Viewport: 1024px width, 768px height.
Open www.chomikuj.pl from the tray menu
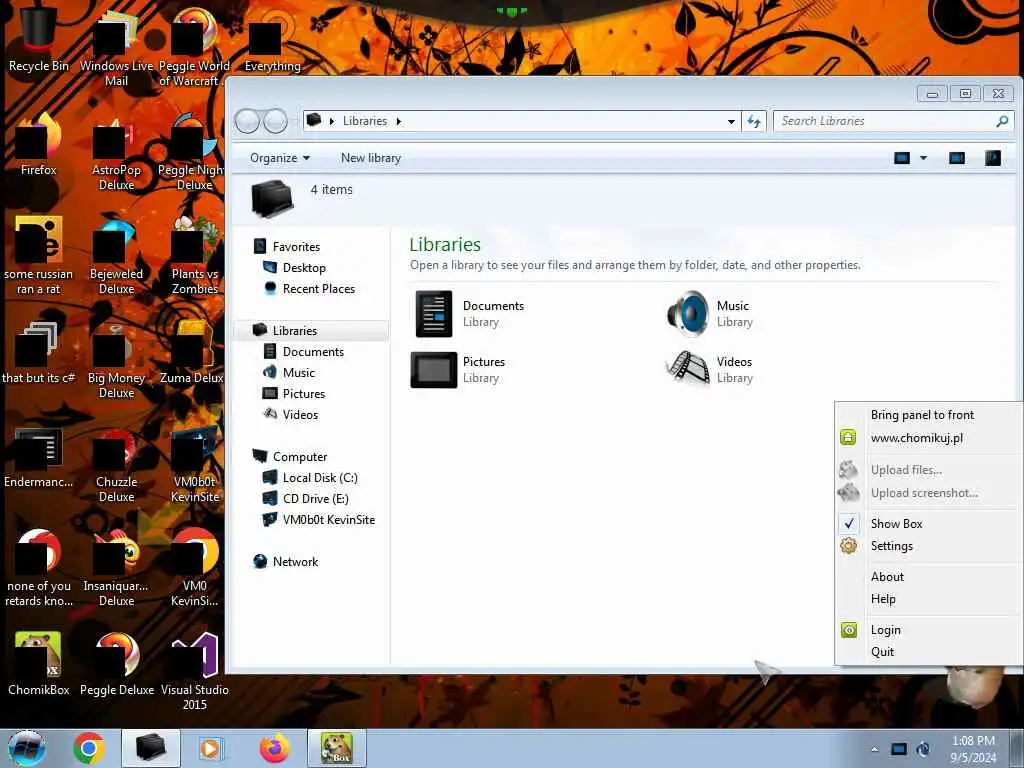(916, 438)
